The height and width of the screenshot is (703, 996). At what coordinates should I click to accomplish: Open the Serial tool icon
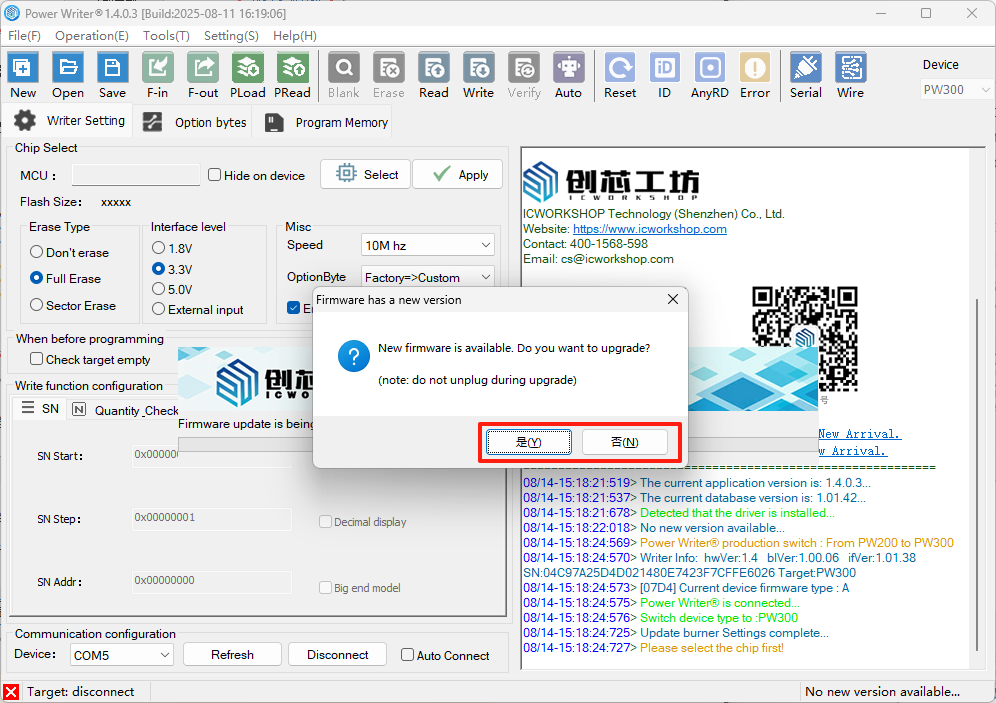(805, 75)
